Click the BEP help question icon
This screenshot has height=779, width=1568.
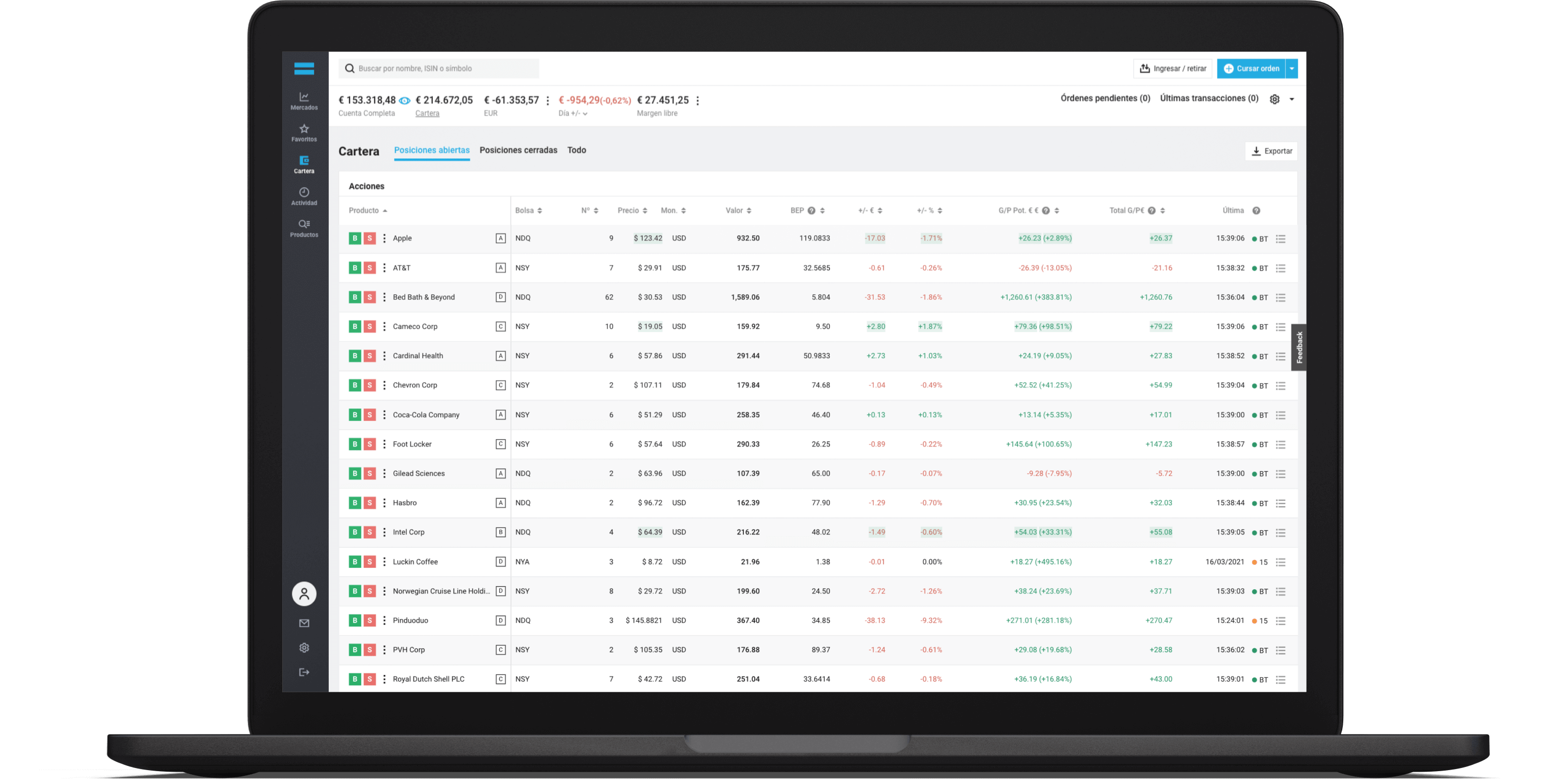click(811, 211)
